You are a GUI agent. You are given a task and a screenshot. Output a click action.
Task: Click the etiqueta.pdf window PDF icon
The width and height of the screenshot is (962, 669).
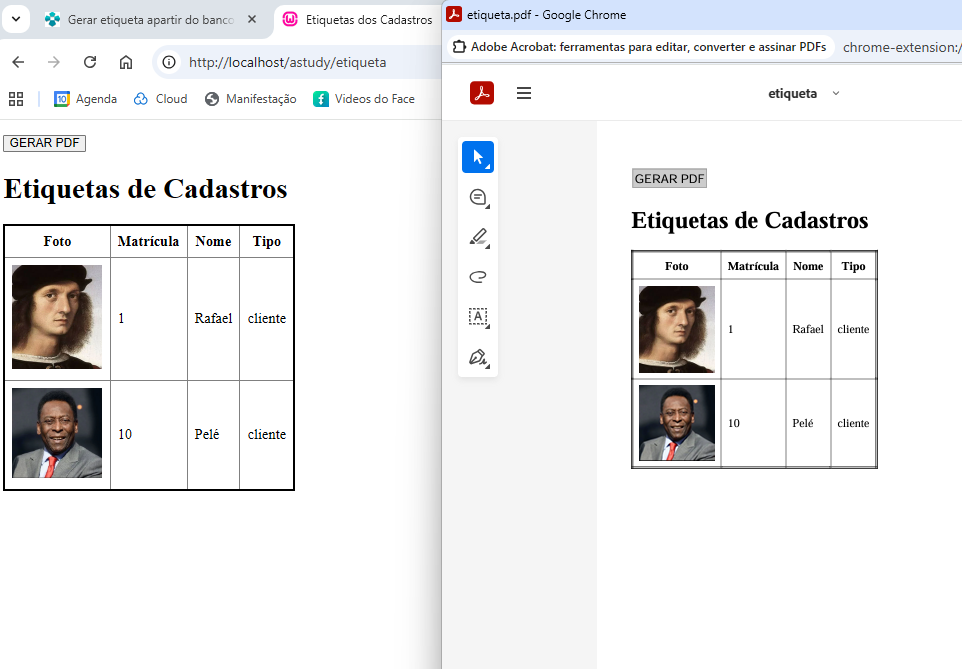(x=454, y=14)
